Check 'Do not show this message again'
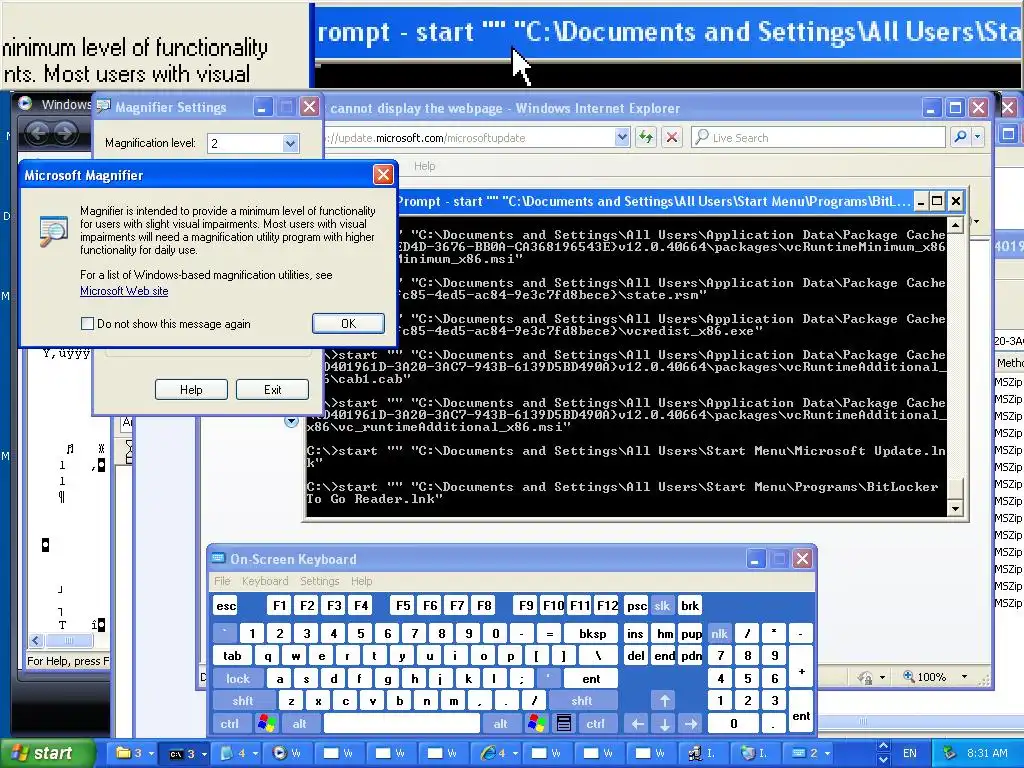 87,323
